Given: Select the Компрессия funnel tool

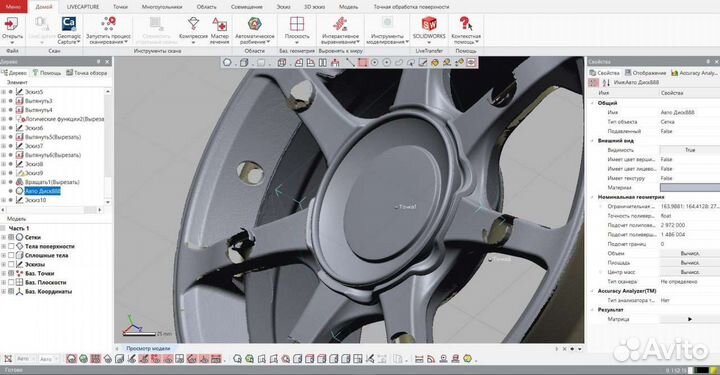Looking at the screenshot, I should (x=193, y=30).
